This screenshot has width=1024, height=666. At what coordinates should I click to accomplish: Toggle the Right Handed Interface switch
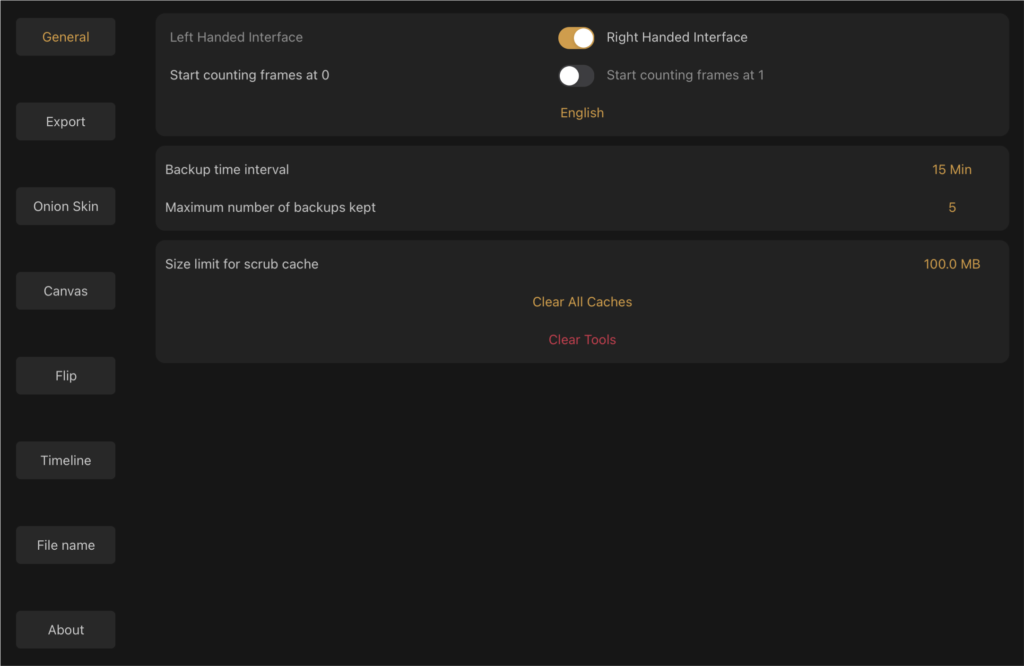pyautogui.click(x=576, y=38)
